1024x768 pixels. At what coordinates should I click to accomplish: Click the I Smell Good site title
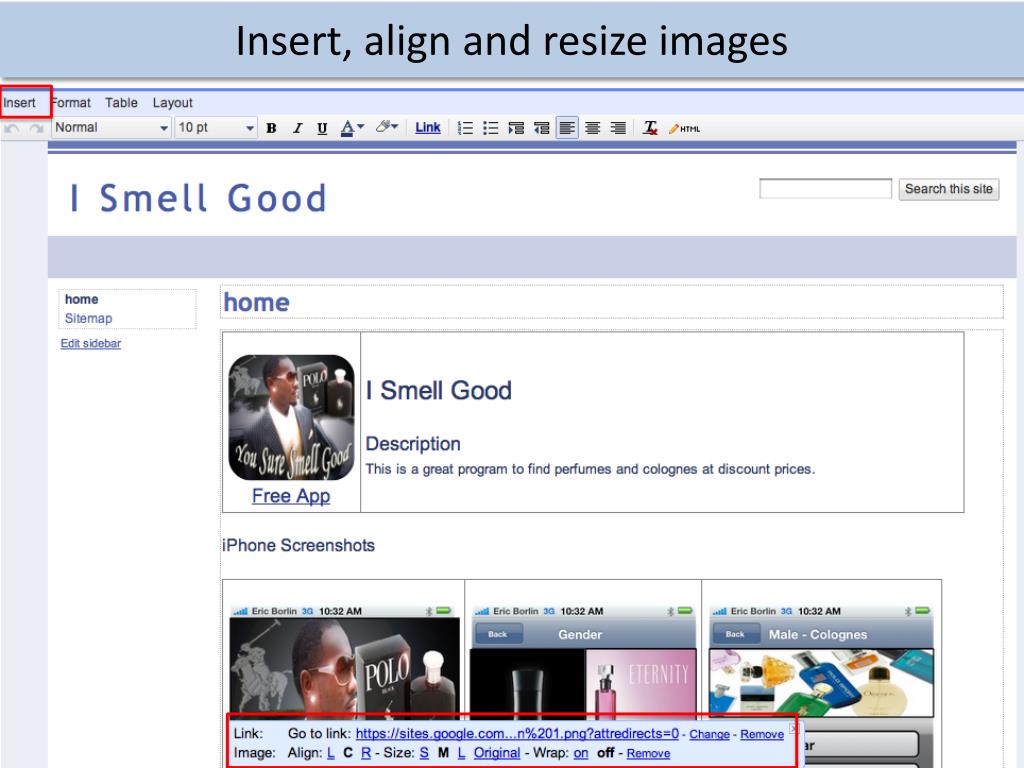pos(198,199)
